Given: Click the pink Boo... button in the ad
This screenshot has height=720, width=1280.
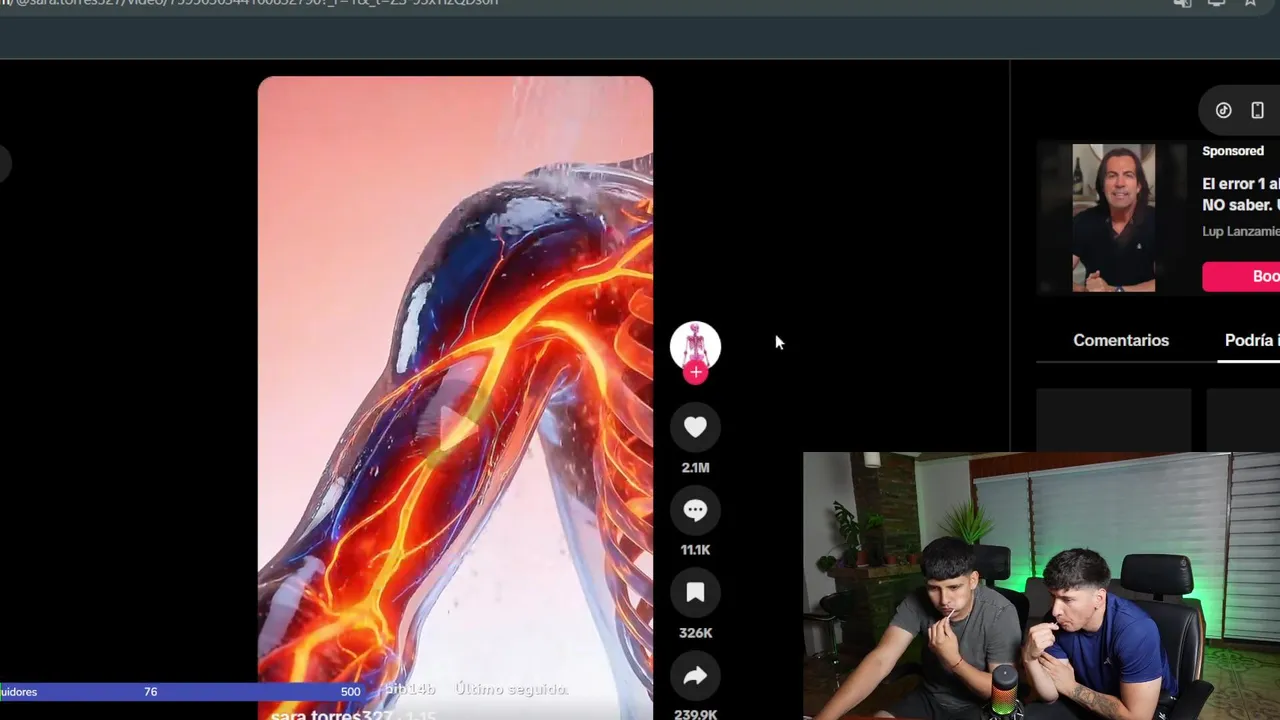Looking at the screenshot, I should [1241, 276].
